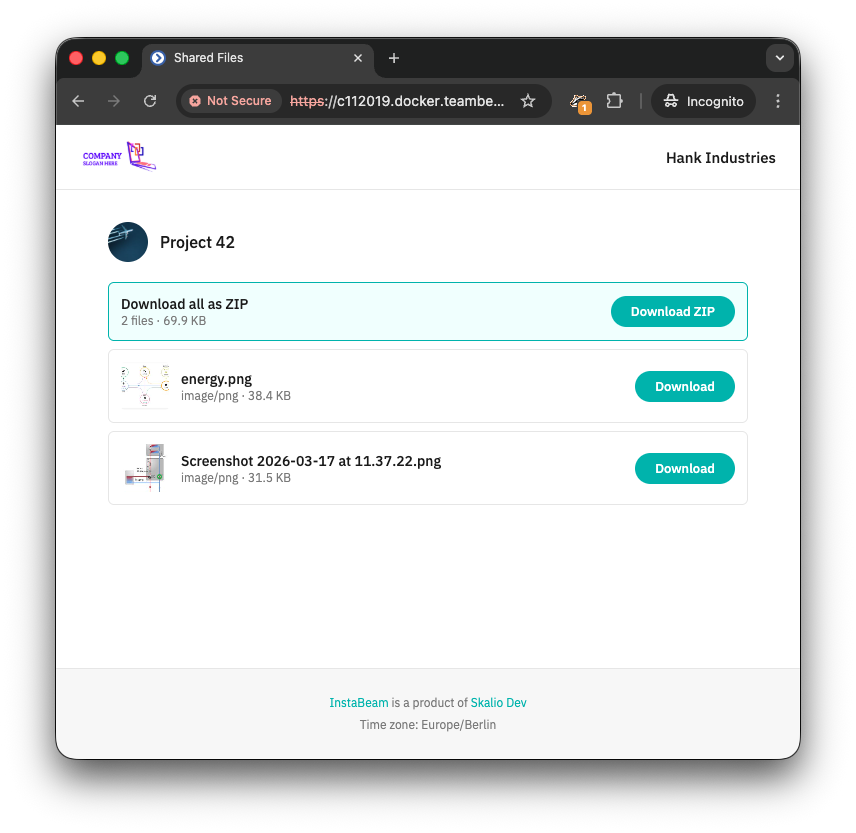
Task: Open Chrome's three-dot menu
Action: pyautogui.click(x=778, y=101)
